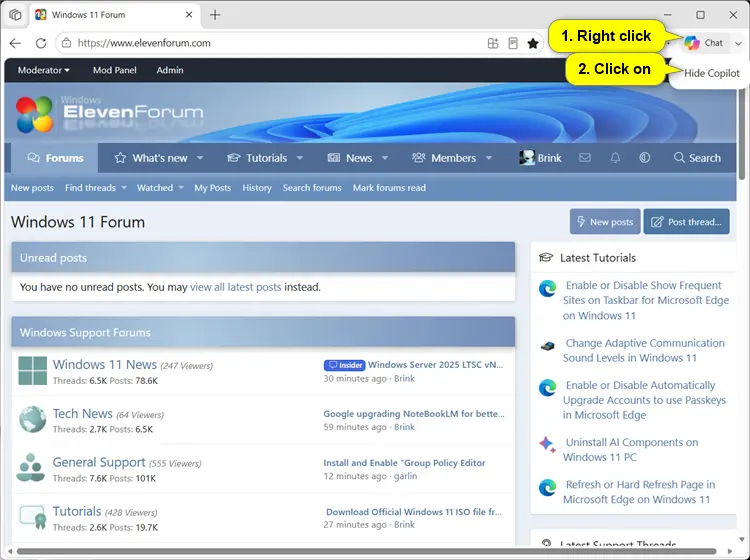Screen dimensions: 750x560
Task: Click the New posts button
Action: [605, 221]
